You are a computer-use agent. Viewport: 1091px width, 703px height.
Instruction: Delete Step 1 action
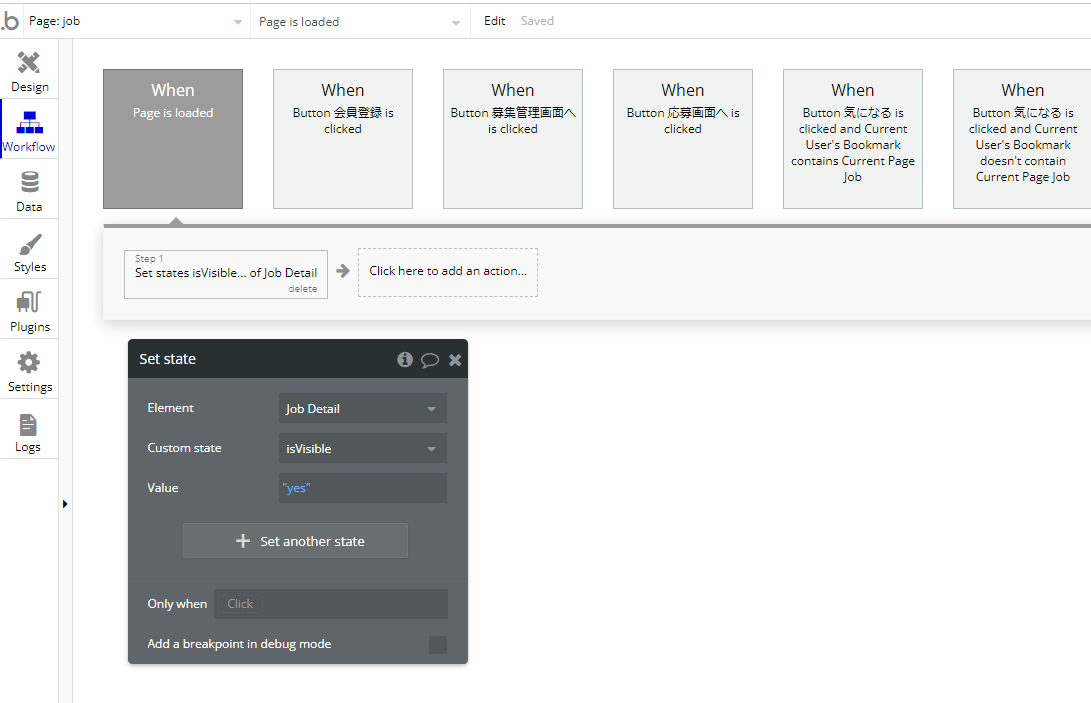pyautogui.click(x=303, y=289)
